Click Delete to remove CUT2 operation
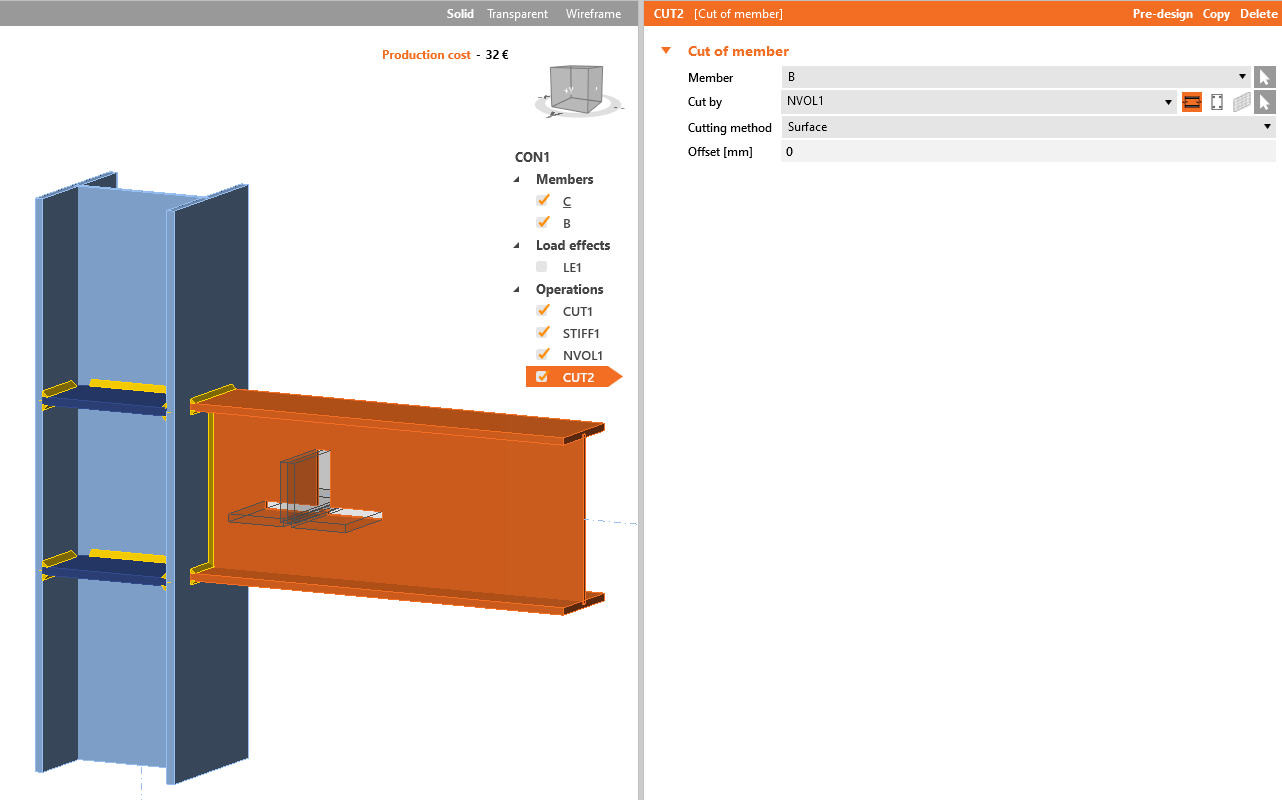The image size is (1282, 800). [x=1258, y=14]
